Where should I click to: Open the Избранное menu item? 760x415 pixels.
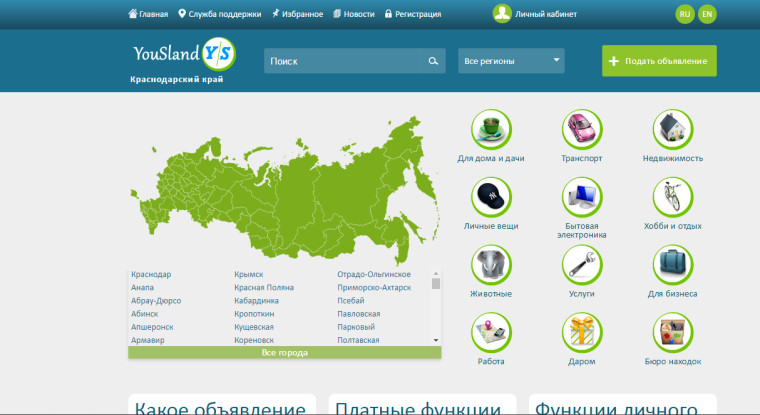tap(302, 14)
